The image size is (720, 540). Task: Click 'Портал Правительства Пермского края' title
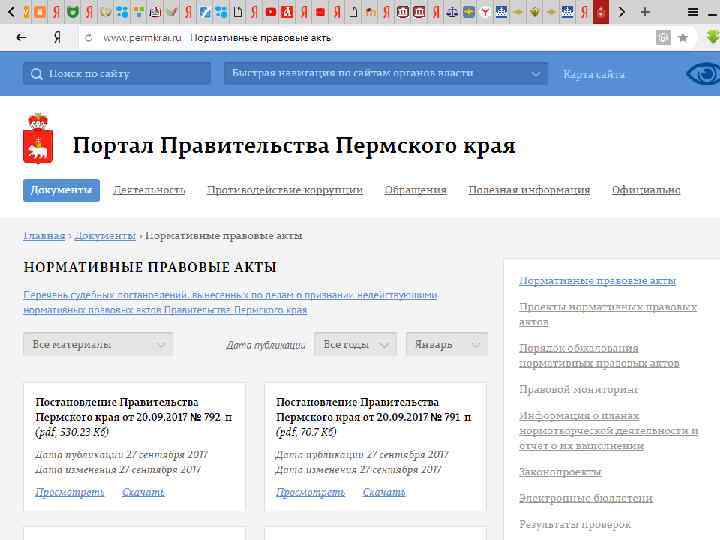click(294, 146)
